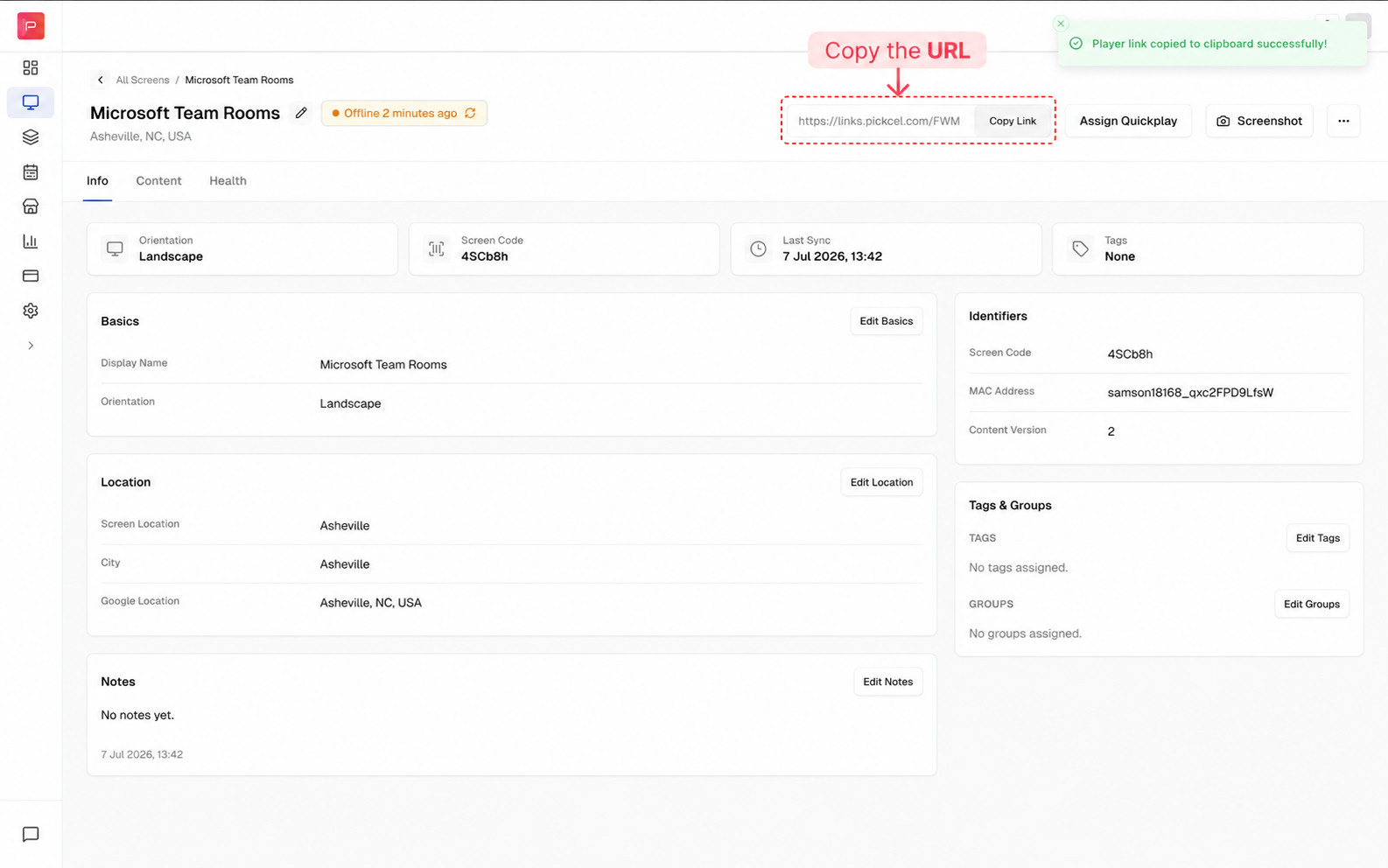Image resolution: width=1388 pixels, height=868 pixels.
Task: Click the Last Sync clock icon
Action: (x=759, y=248)
